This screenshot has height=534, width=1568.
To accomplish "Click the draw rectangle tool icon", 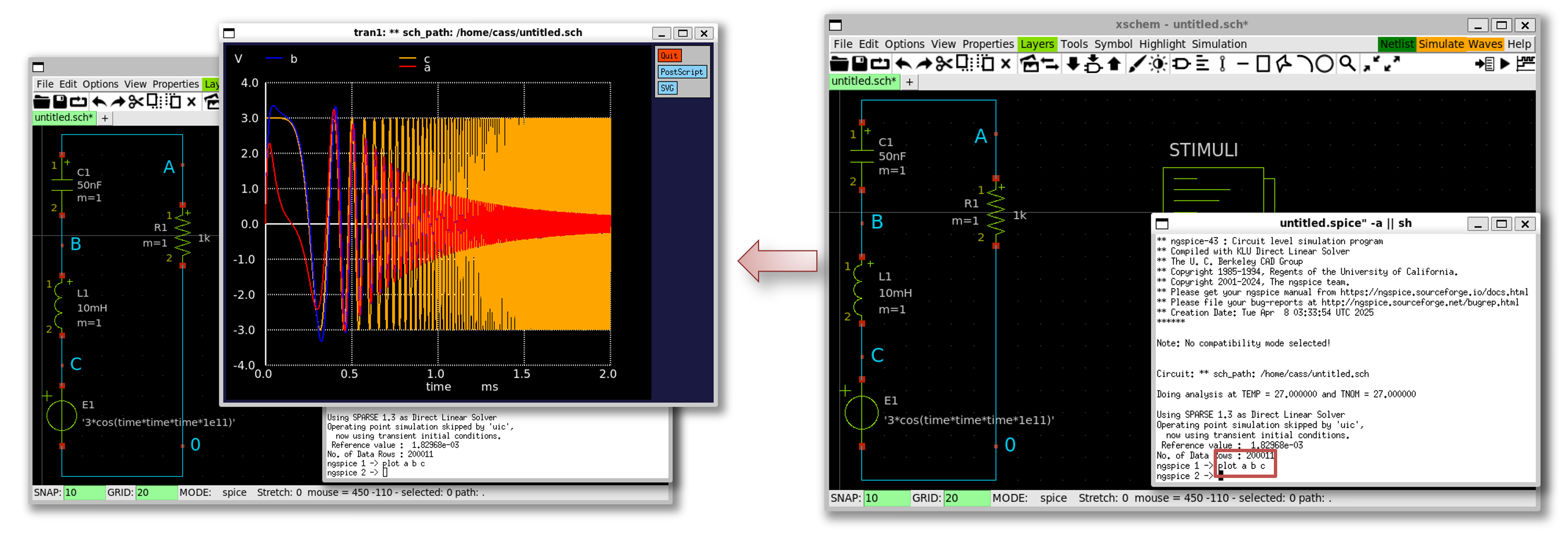I will pos(1263,64).
